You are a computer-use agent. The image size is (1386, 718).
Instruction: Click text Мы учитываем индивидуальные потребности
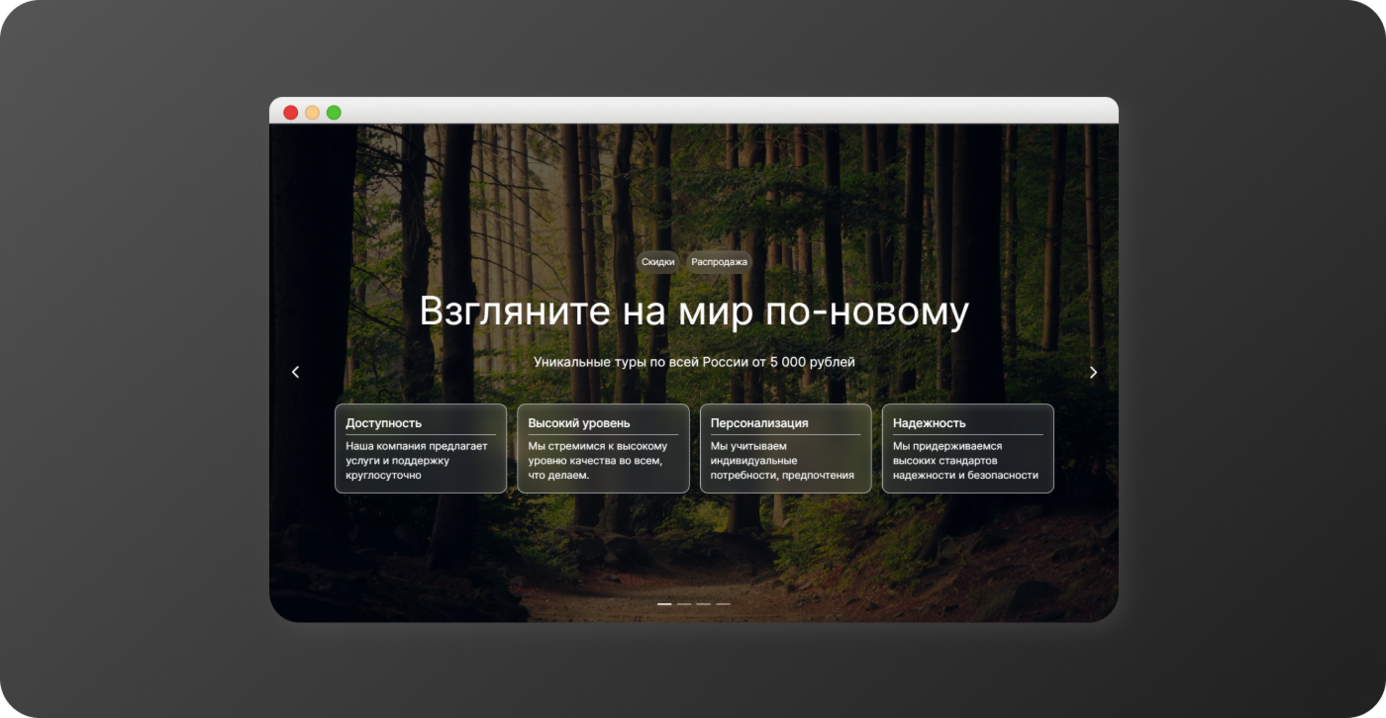(x=783, y=460)
